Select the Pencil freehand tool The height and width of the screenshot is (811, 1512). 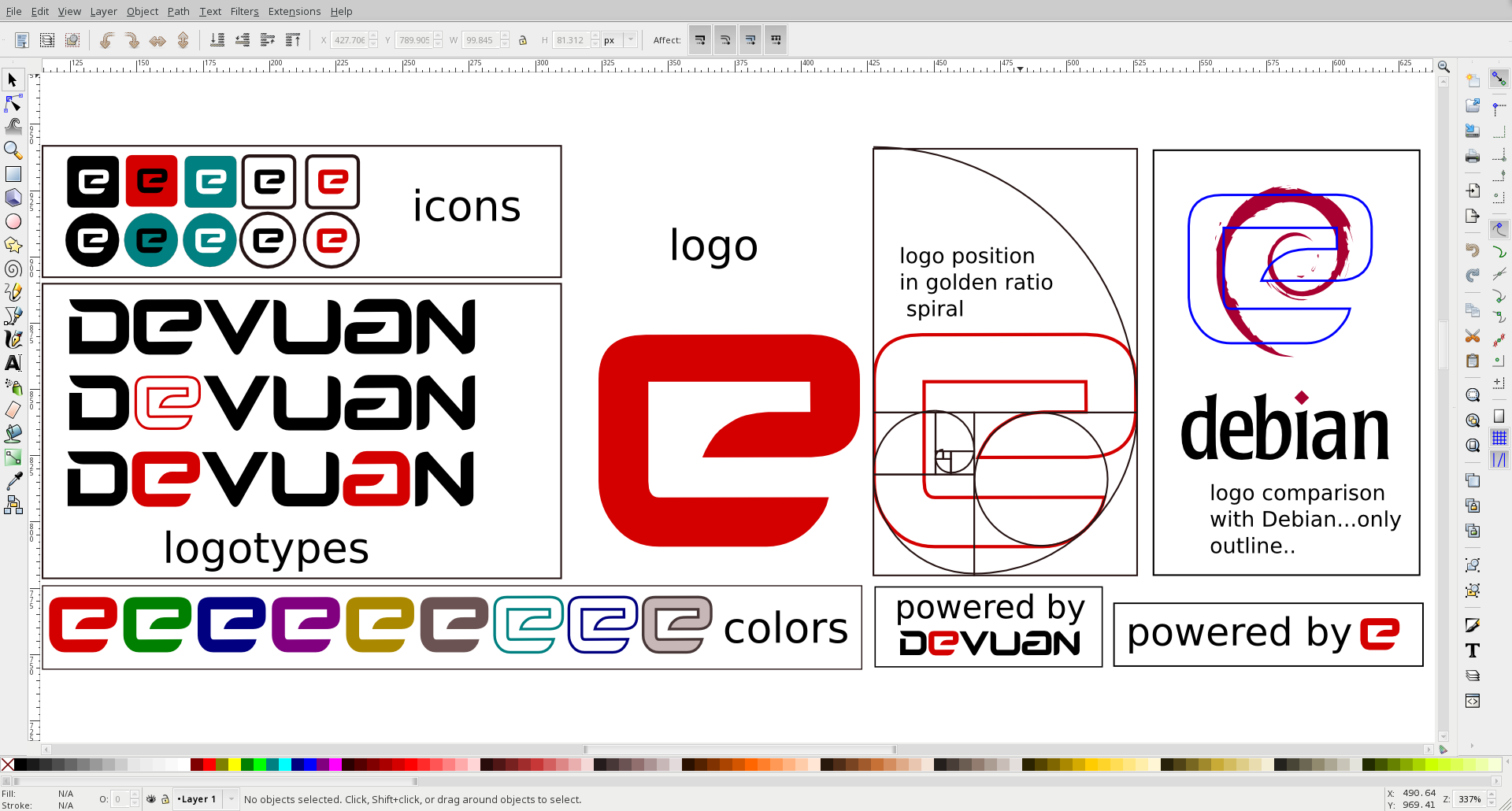pos(13,292)
